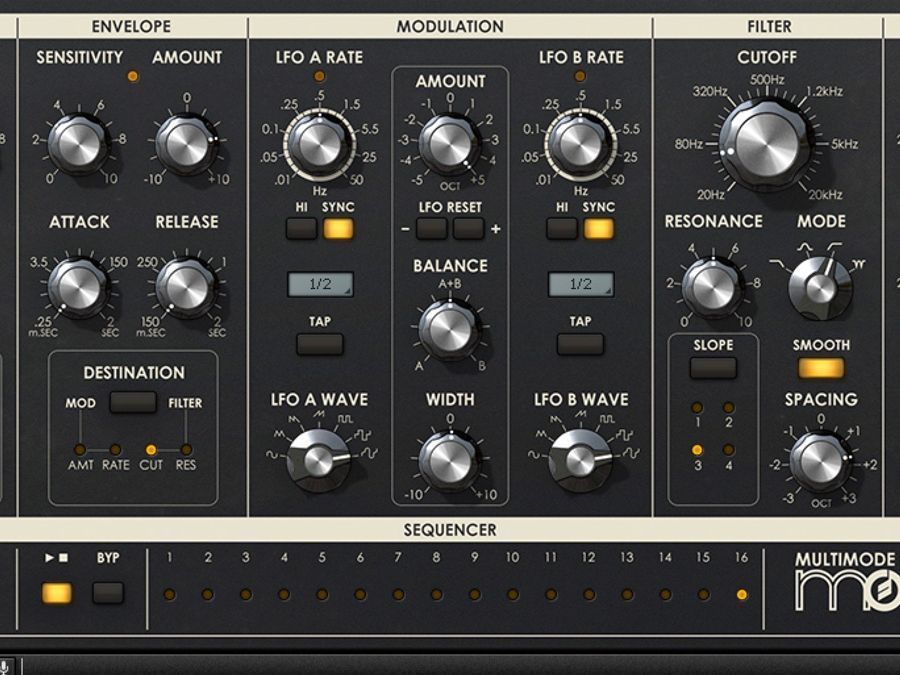Click the RES destination LED
Image resolution: width=900 pixels, height=675 pixels.
point(186,449)
